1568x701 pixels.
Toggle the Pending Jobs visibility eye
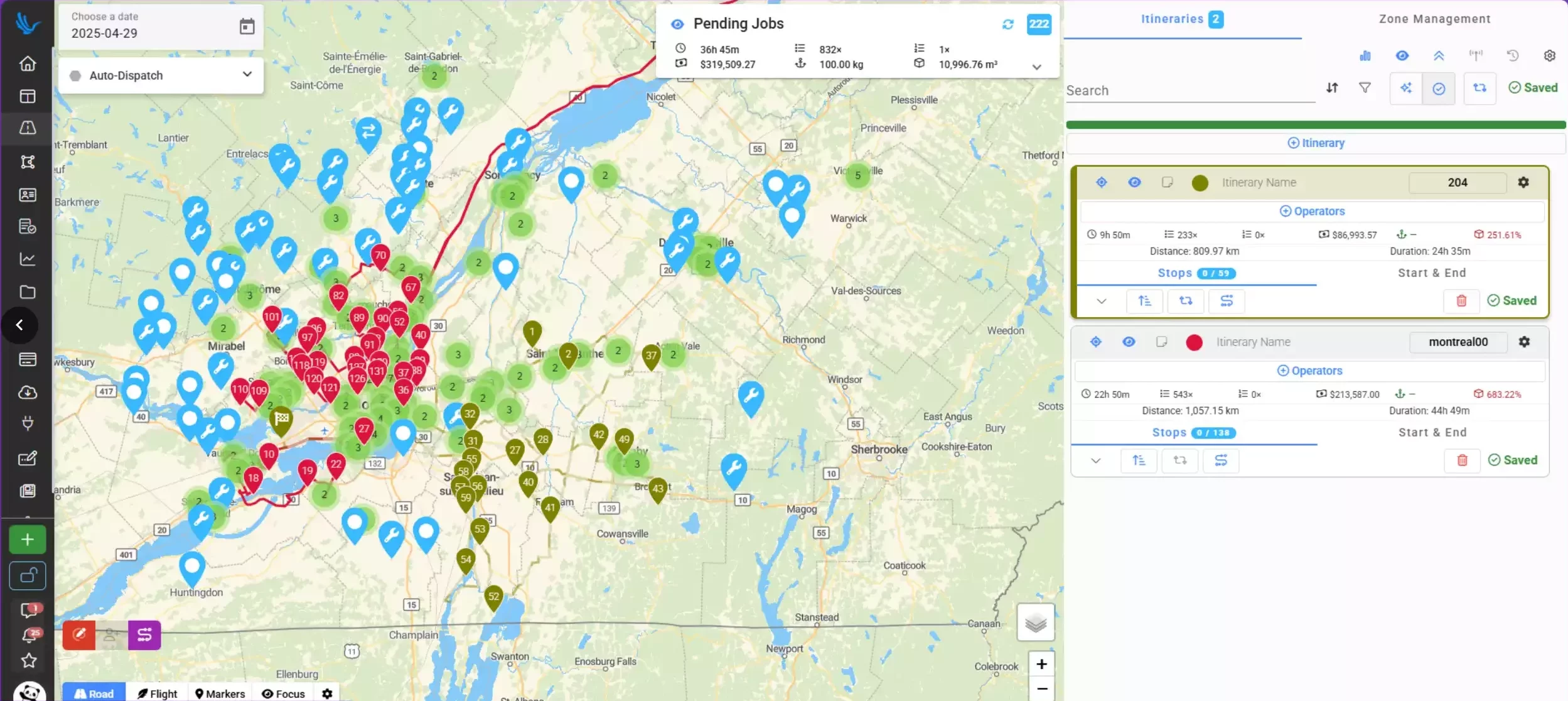click(677, 24)
